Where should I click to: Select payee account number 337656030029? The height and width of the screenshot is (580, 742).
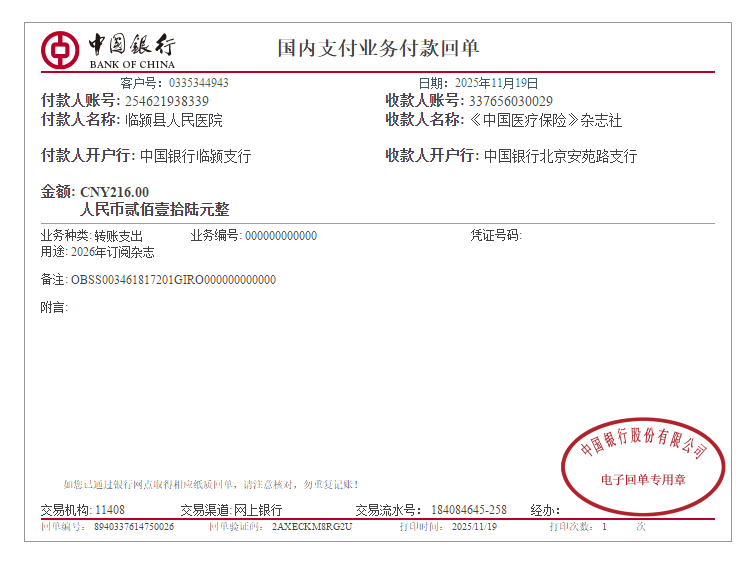point(510,101)
